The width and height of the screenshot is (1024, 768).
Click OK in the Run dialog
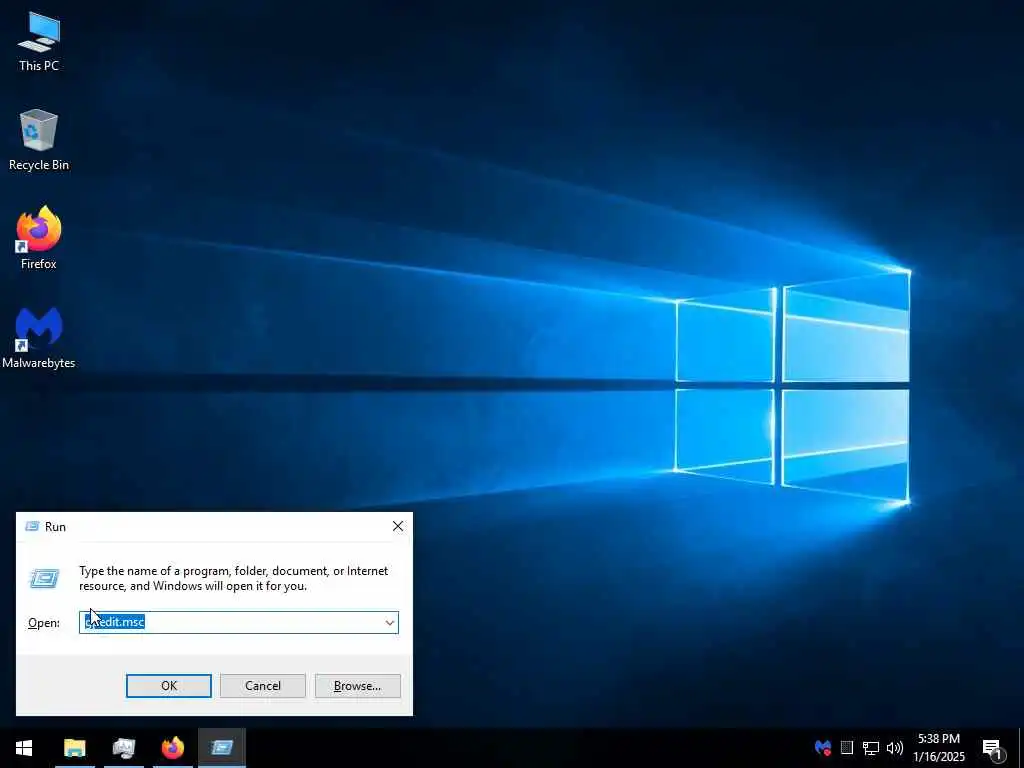click(168, 686)
